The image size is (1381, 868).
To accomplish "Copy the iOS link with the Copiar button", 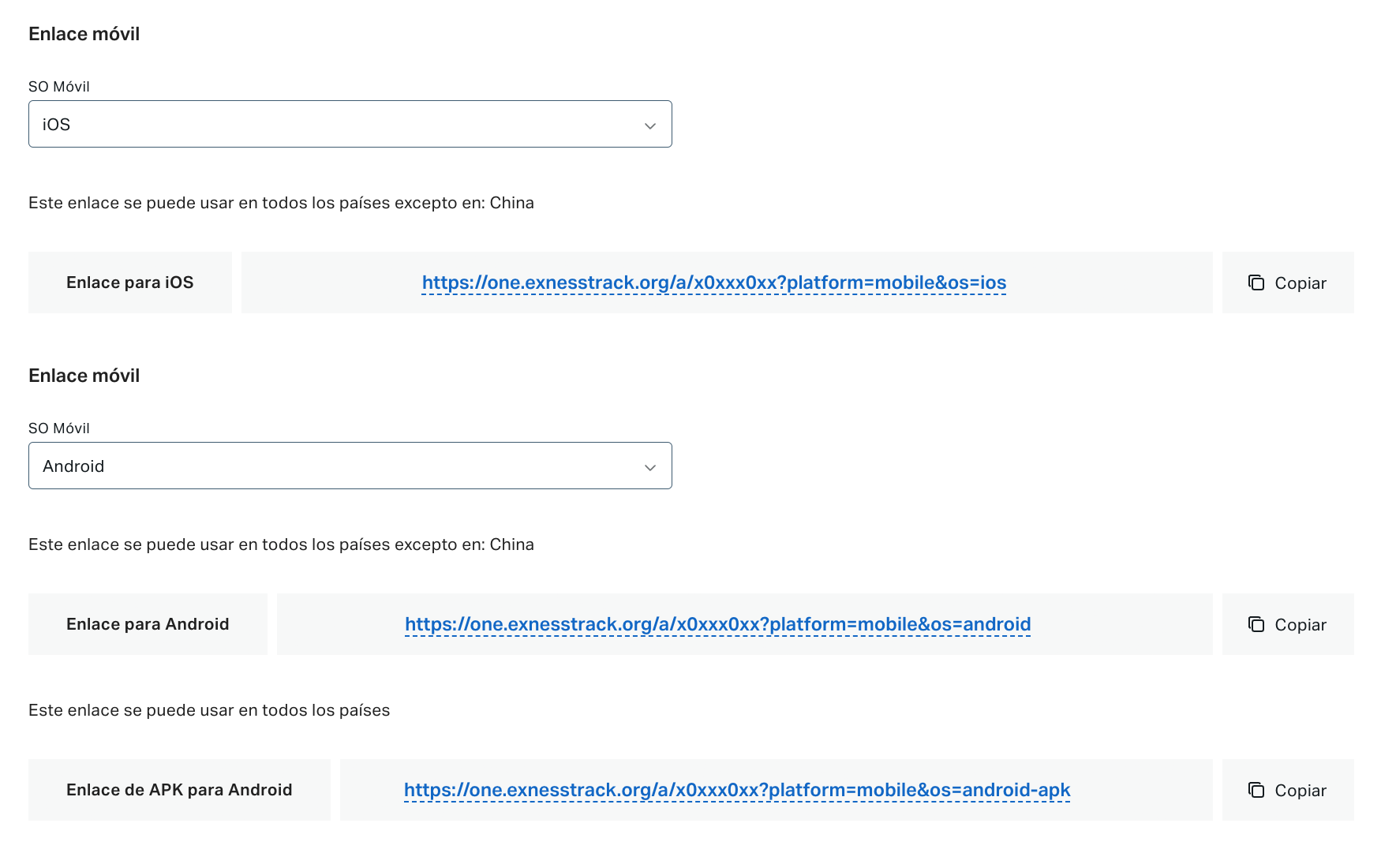I will click(1288, 282).
